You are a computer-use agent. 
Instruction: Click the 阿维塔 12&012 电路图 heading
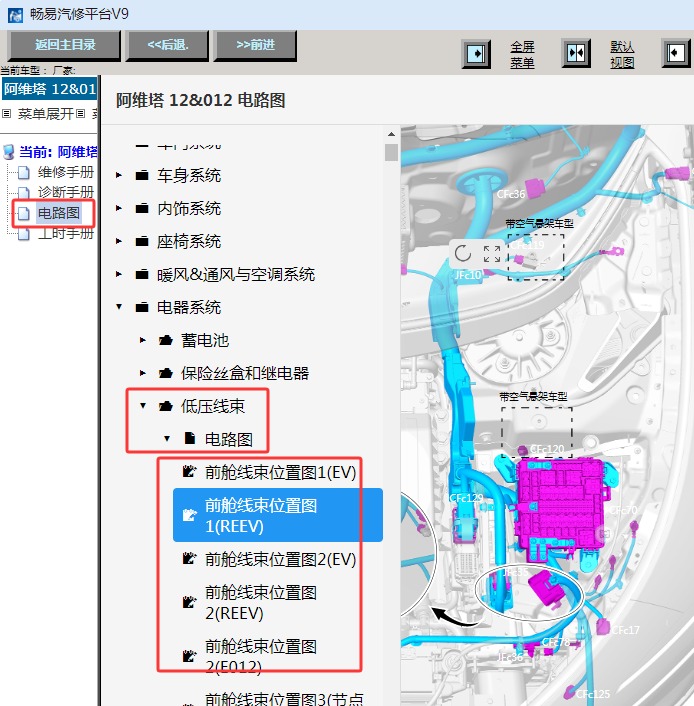[200, 100]
